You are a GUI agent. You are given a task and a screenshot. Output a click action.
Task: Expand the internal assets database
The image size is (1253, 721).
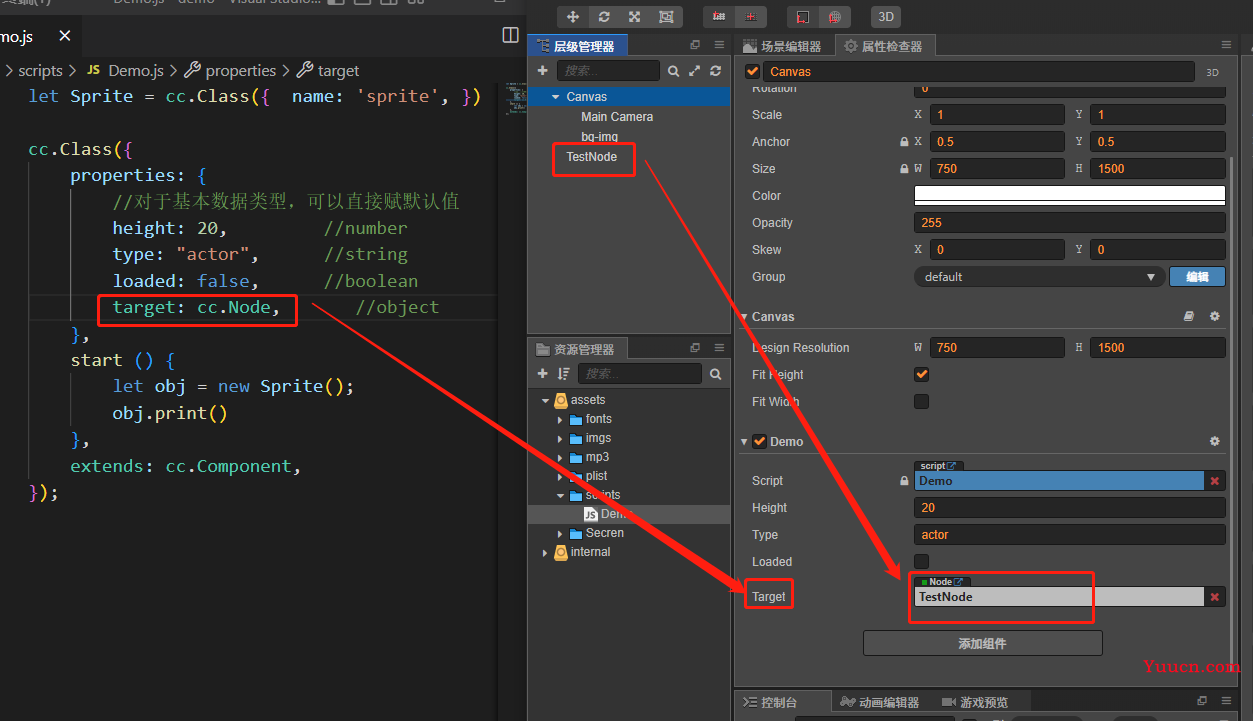[545, 552]
